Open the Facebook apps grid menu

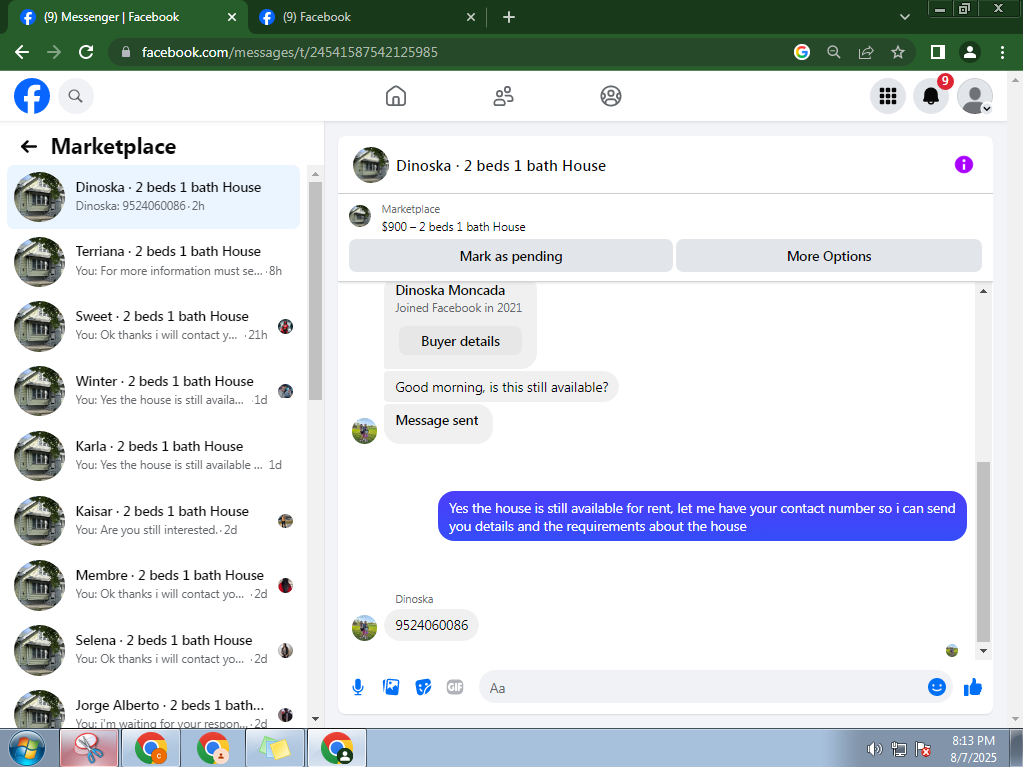coord(887,96)
